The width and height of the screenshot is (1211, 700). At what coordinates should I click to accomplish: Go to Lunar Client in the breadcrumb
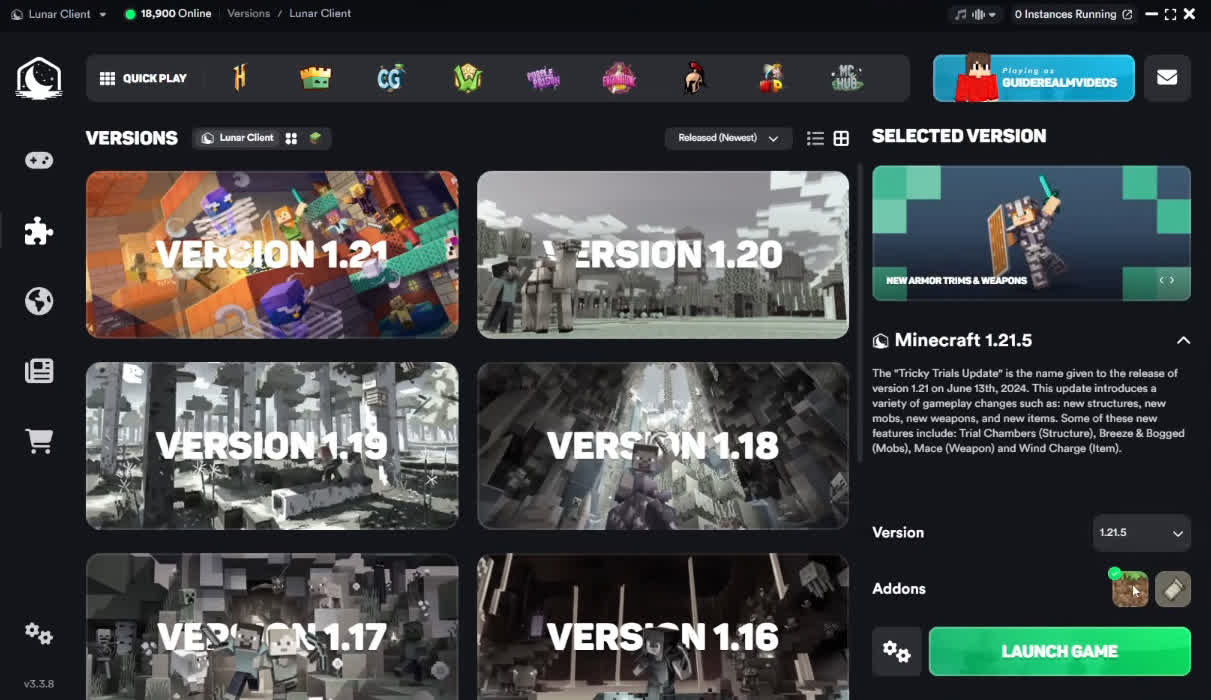320,14
